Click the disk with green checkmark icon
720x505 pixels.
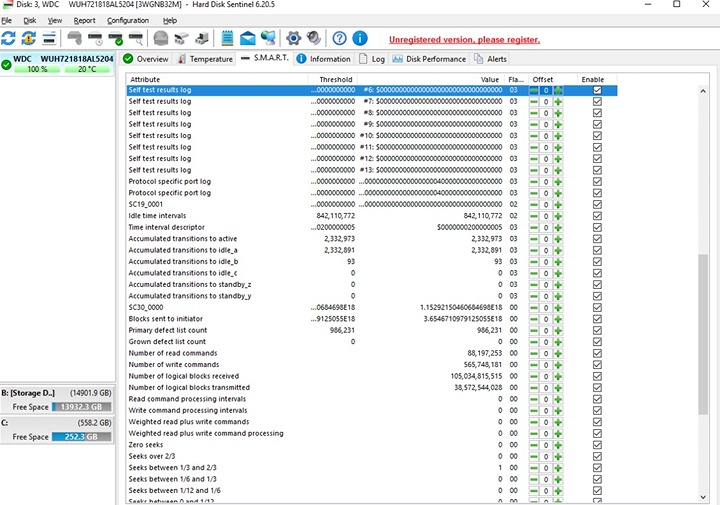[115, 38]
